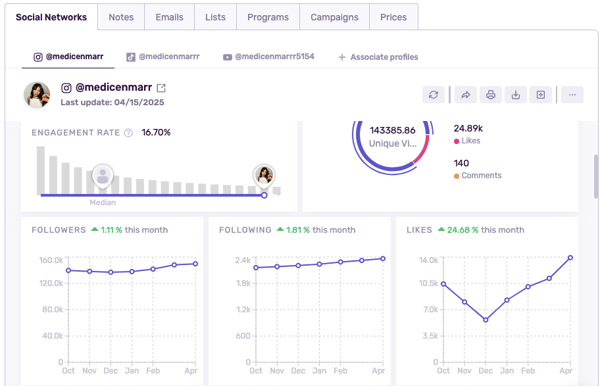Click the Median marker on engagement chart
Image resolution: width=600 pixels, height=386 pixels.
103,176
